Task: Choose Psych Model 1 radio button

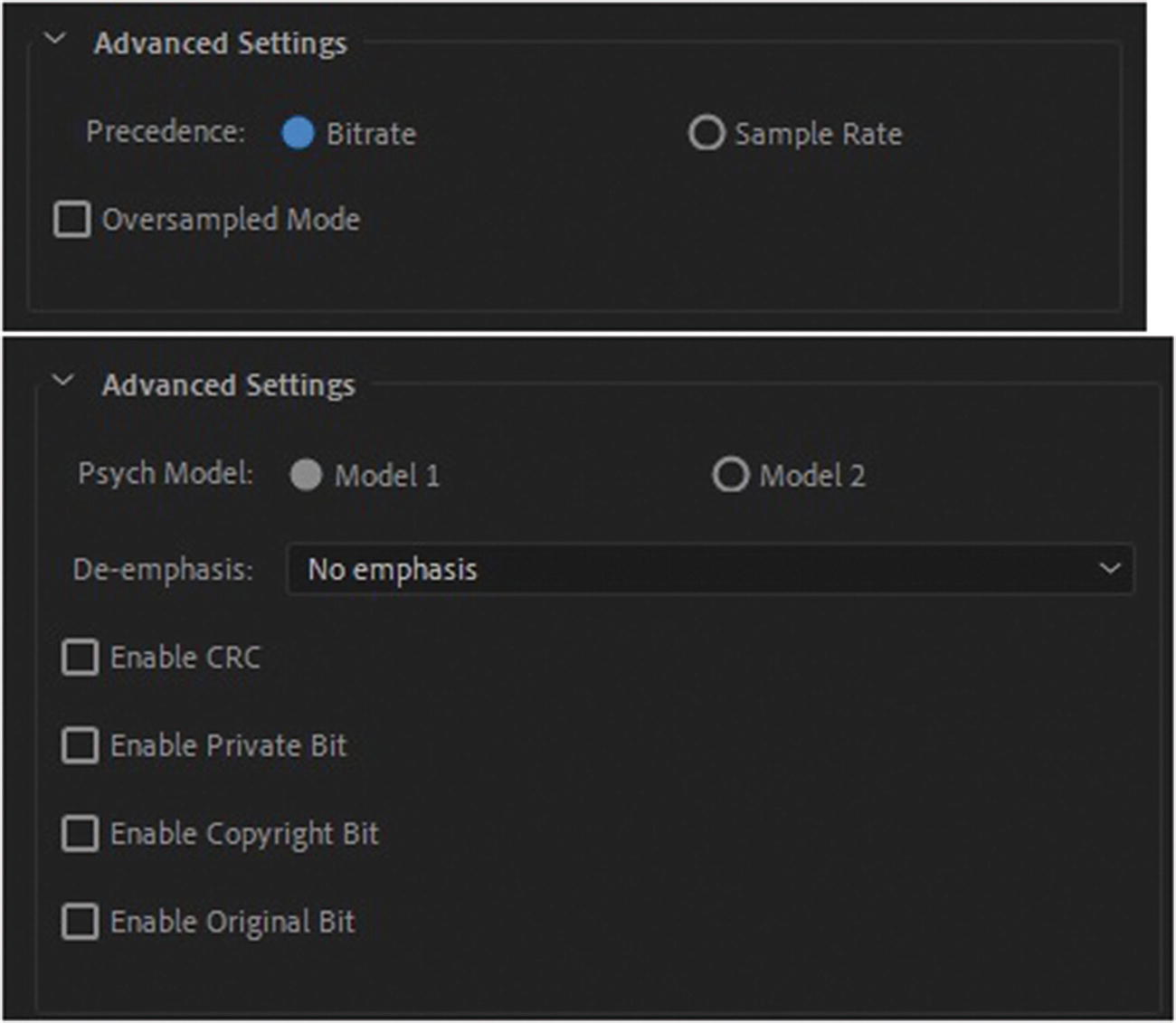Action: tap(306, 475)
